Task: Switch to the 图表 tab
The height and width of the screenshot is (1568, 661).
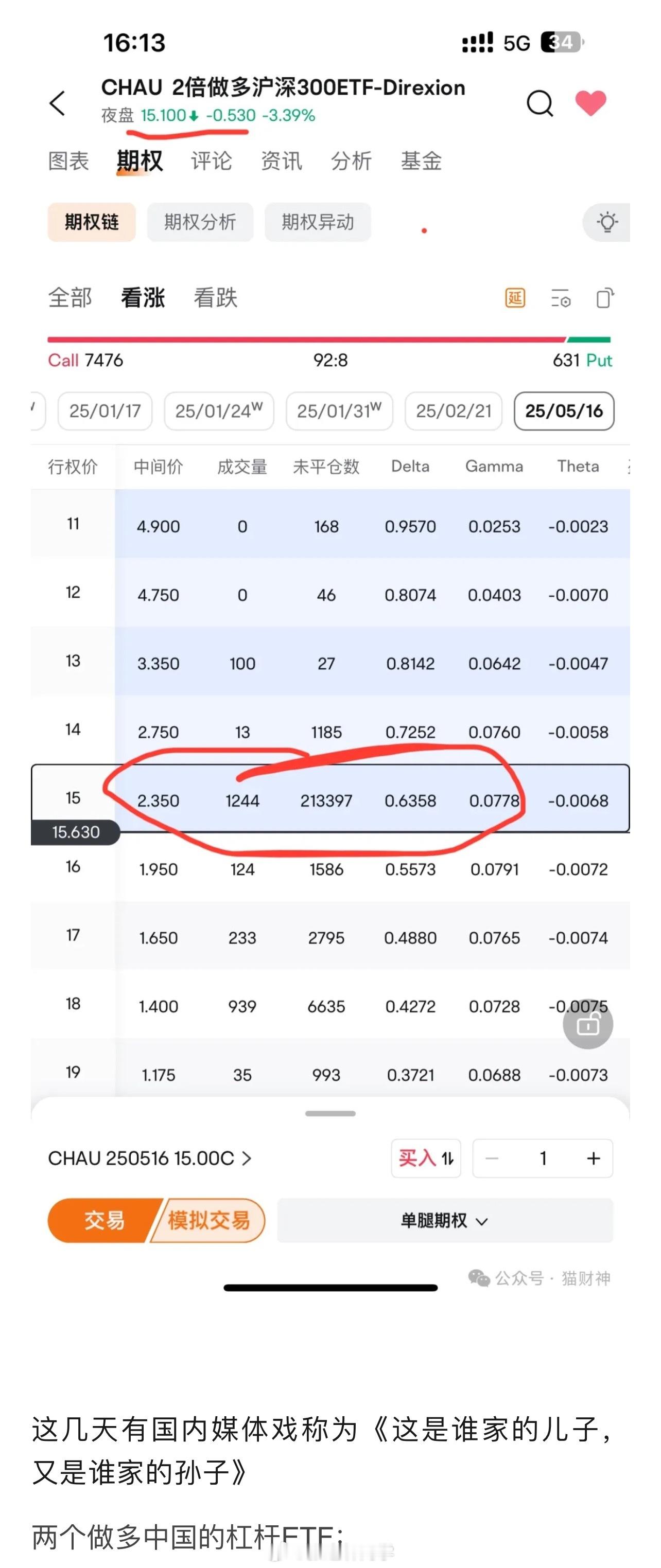Action: click(x=69, y=162)
